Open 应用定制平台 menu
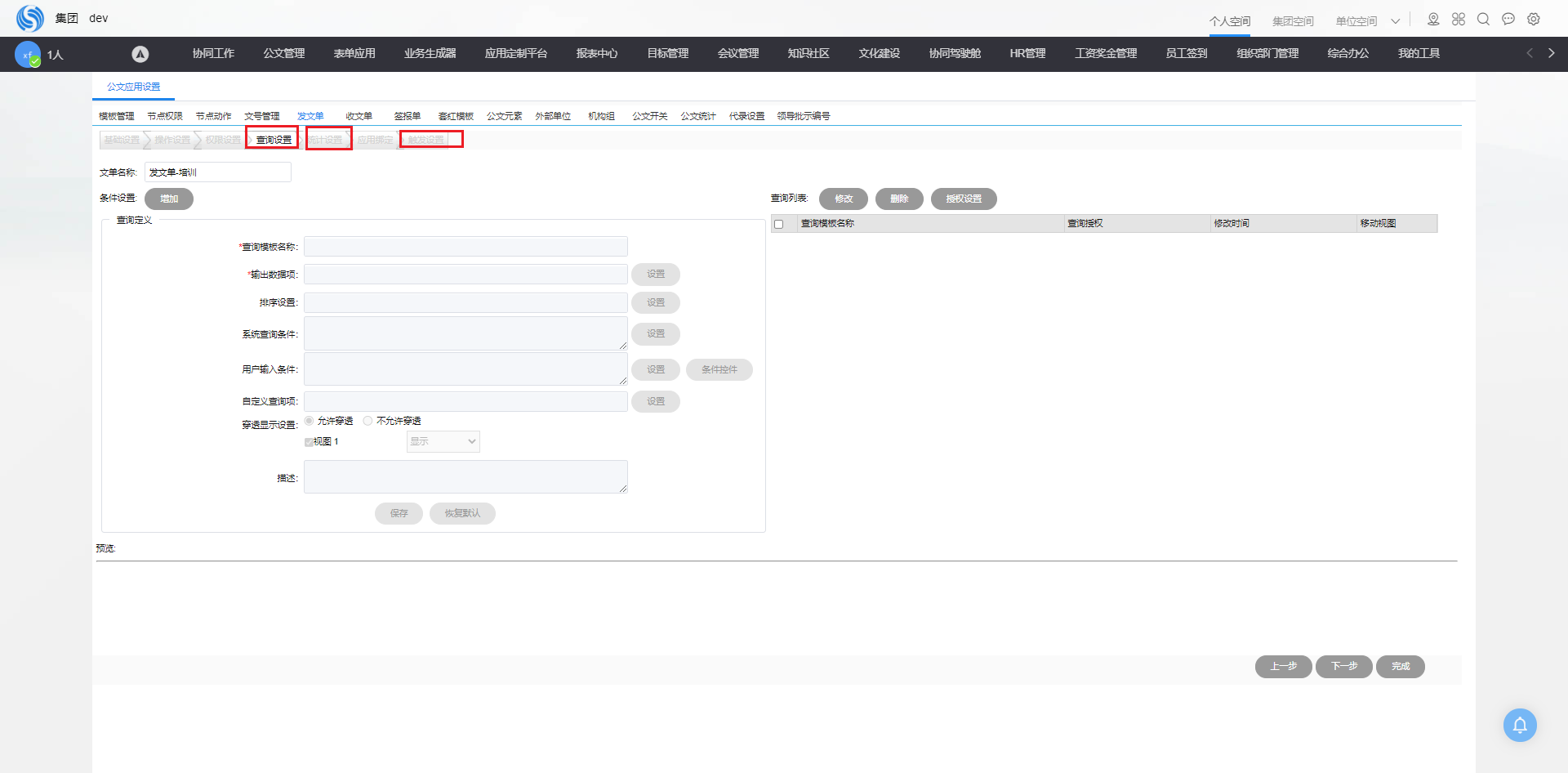 [x=516, y=54]
